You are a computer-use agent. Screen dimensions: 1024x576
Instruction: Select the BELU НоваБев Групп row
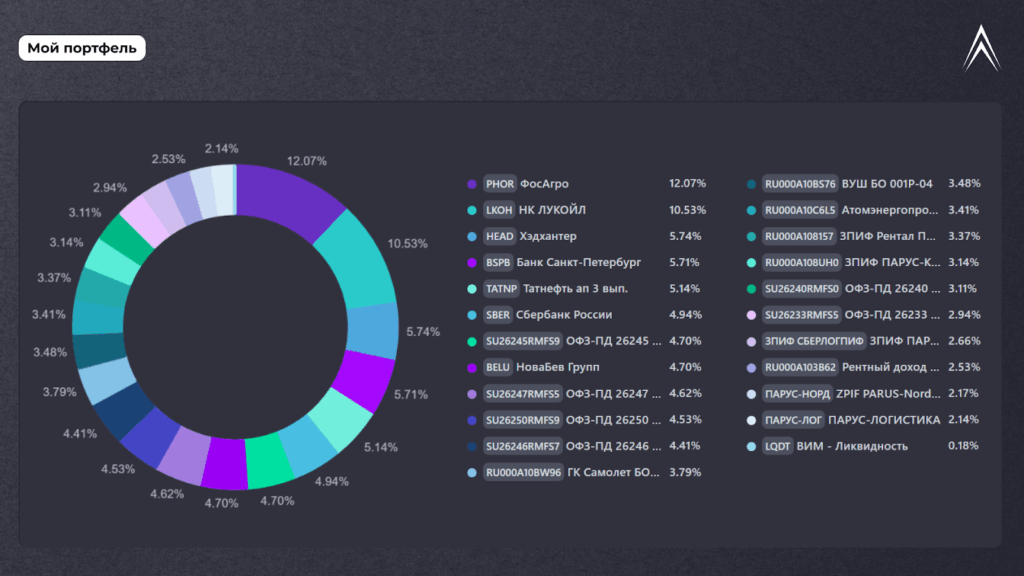pos(586,367)
